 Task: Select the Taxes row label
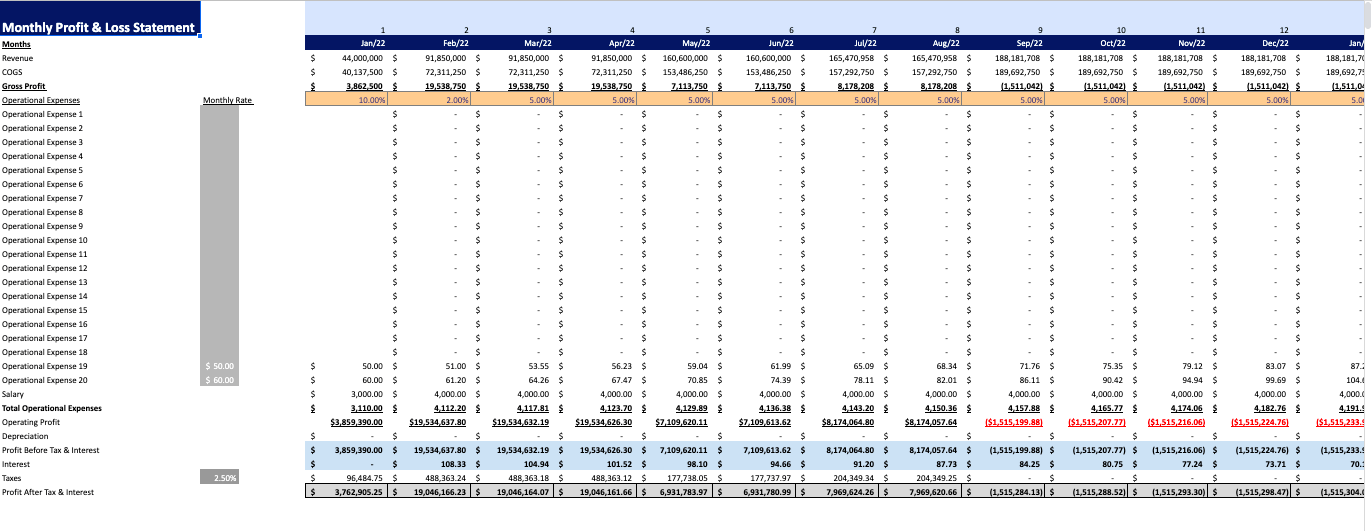[12, 478]
